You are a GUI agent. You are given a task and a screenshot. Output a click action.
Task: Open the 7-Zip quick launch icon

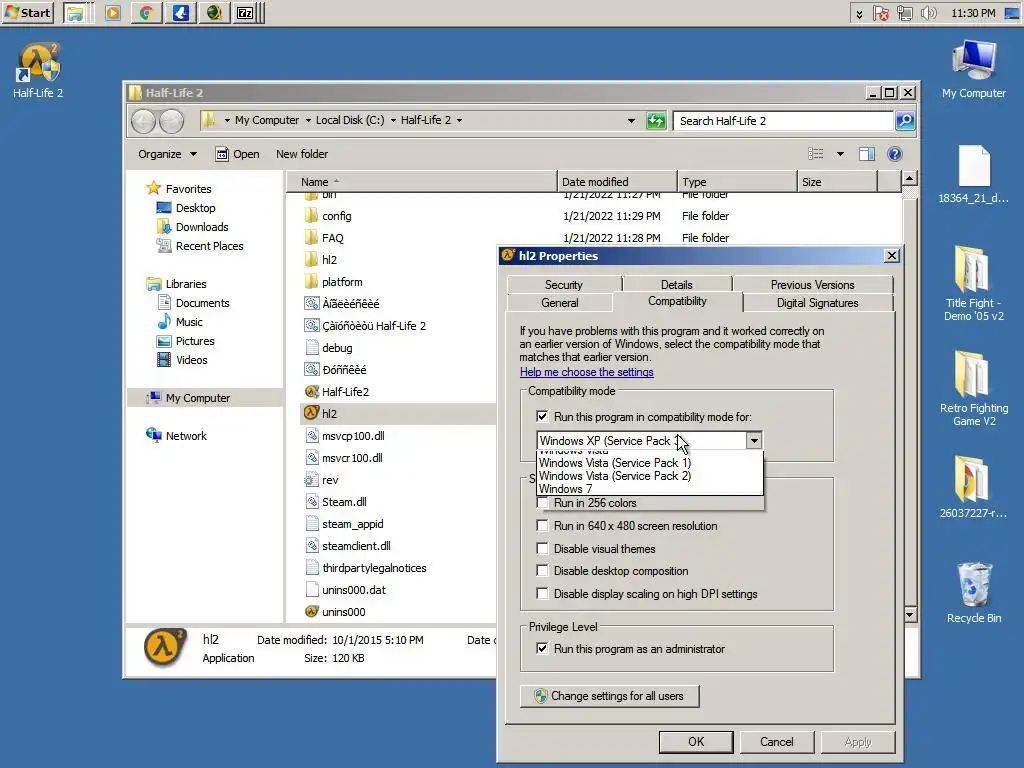pyautogui.click(x=244, y=13)
